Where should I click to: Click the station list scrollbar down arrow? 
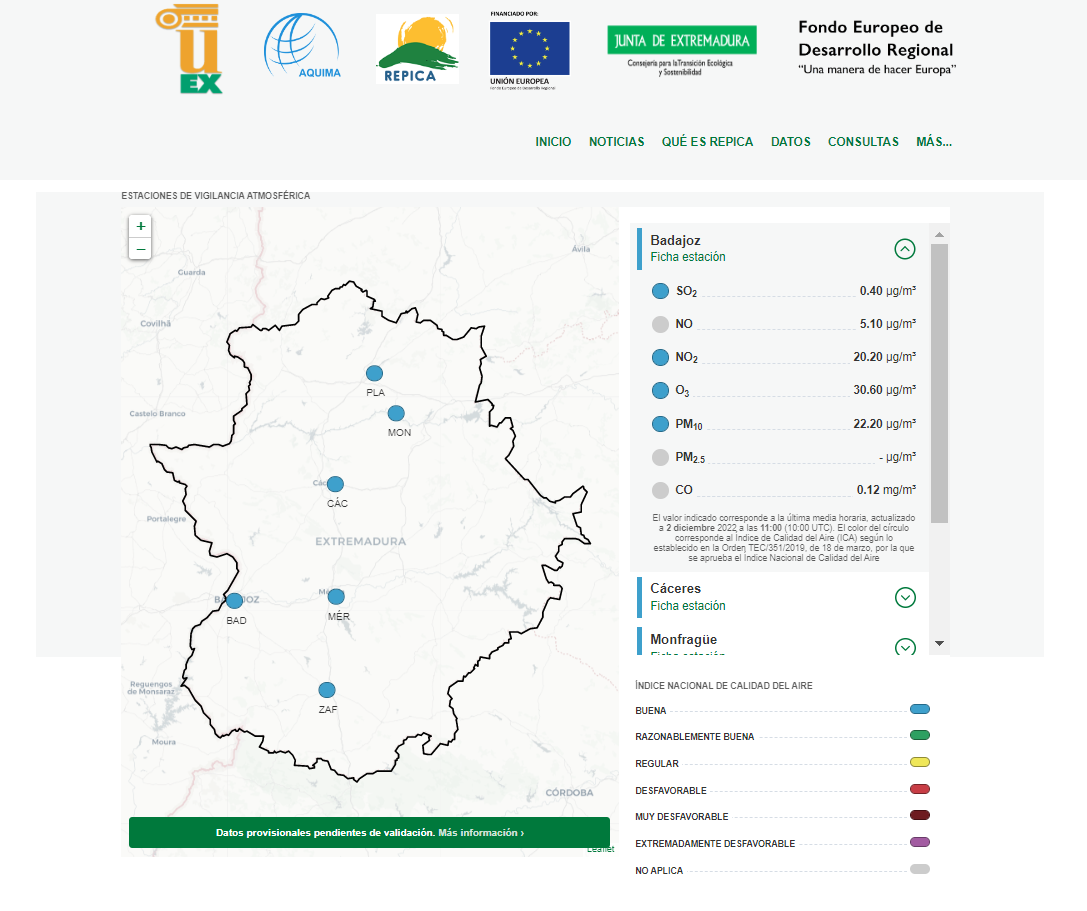(x=938, y=643)
